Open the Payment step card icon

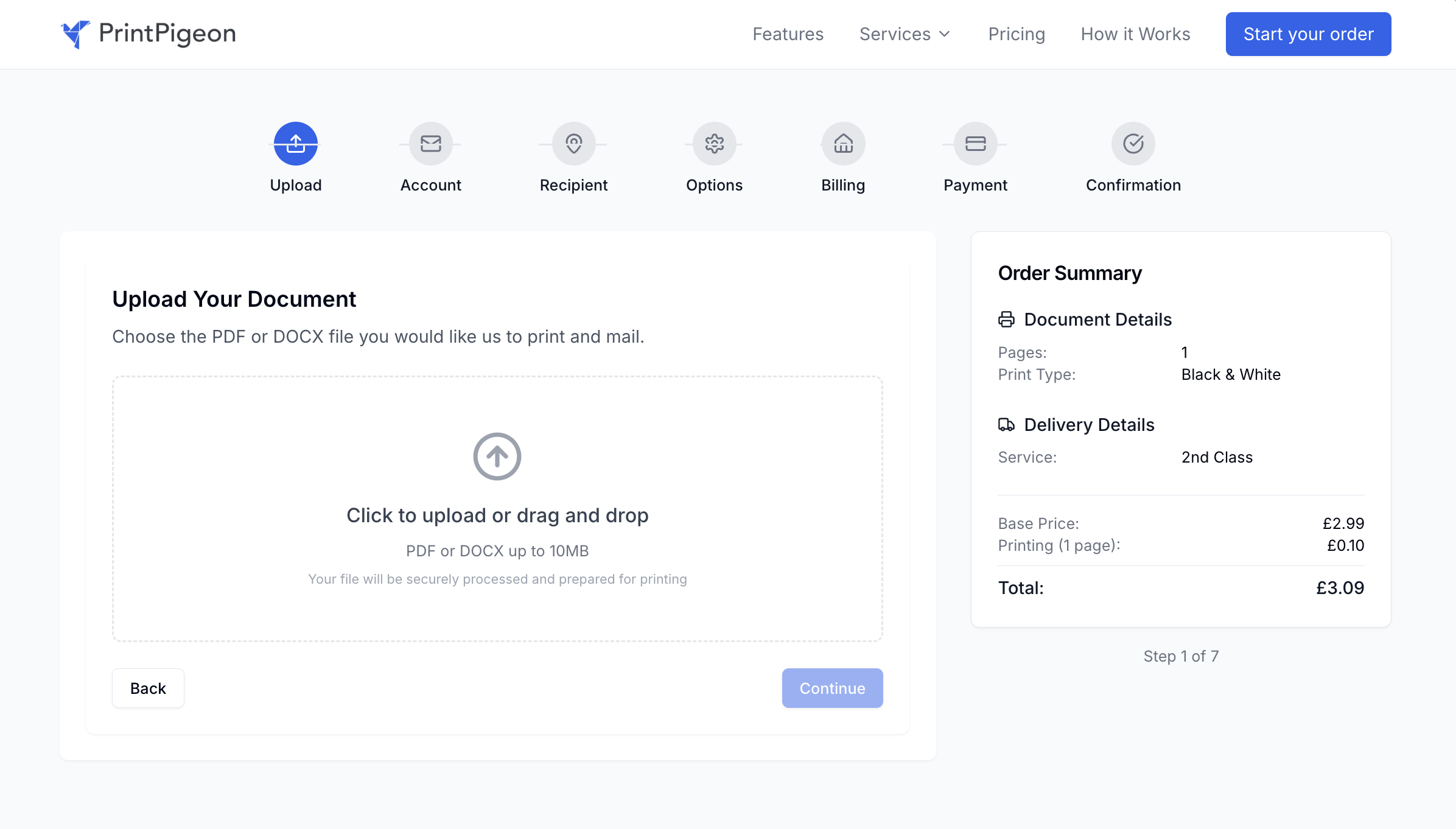tap(975, 143)
